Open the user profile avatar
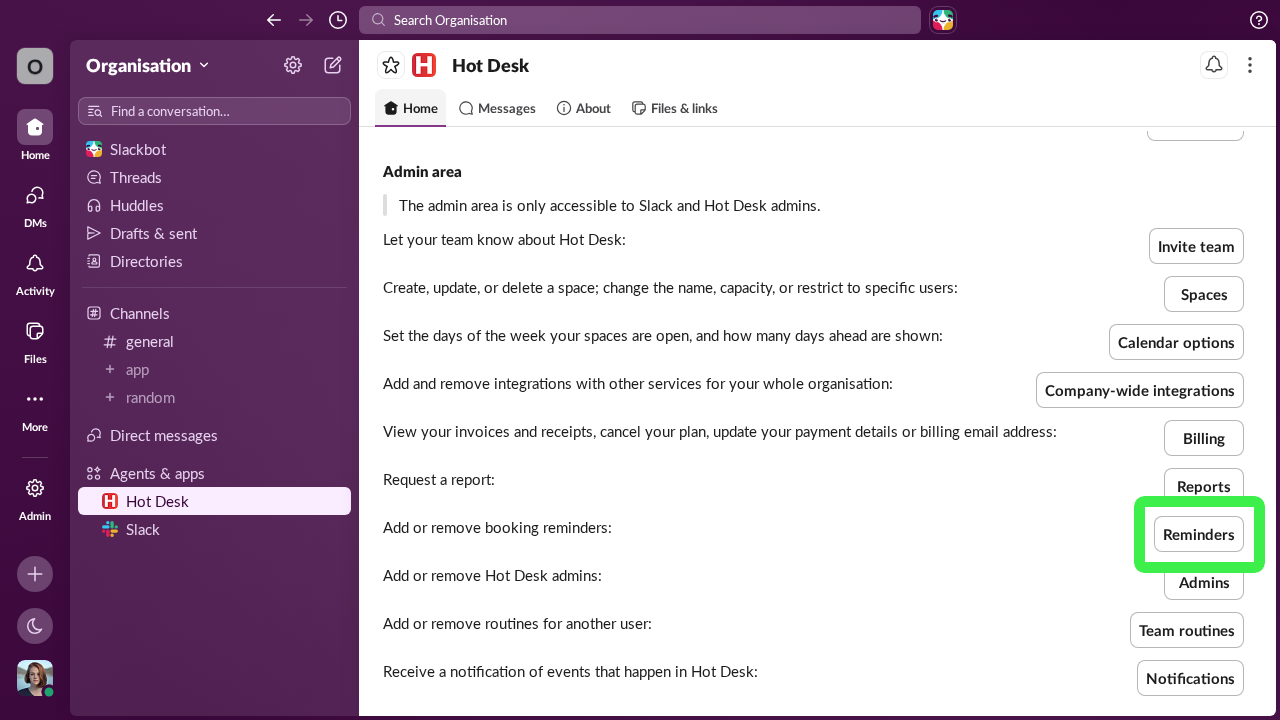 pyautogui.click(x=35, y=678)
